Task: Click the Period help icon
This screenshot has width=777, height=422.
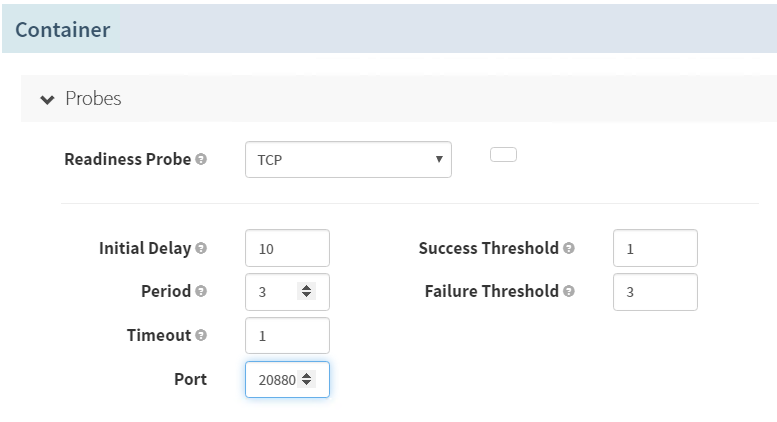Action: [x=202, y=292]
